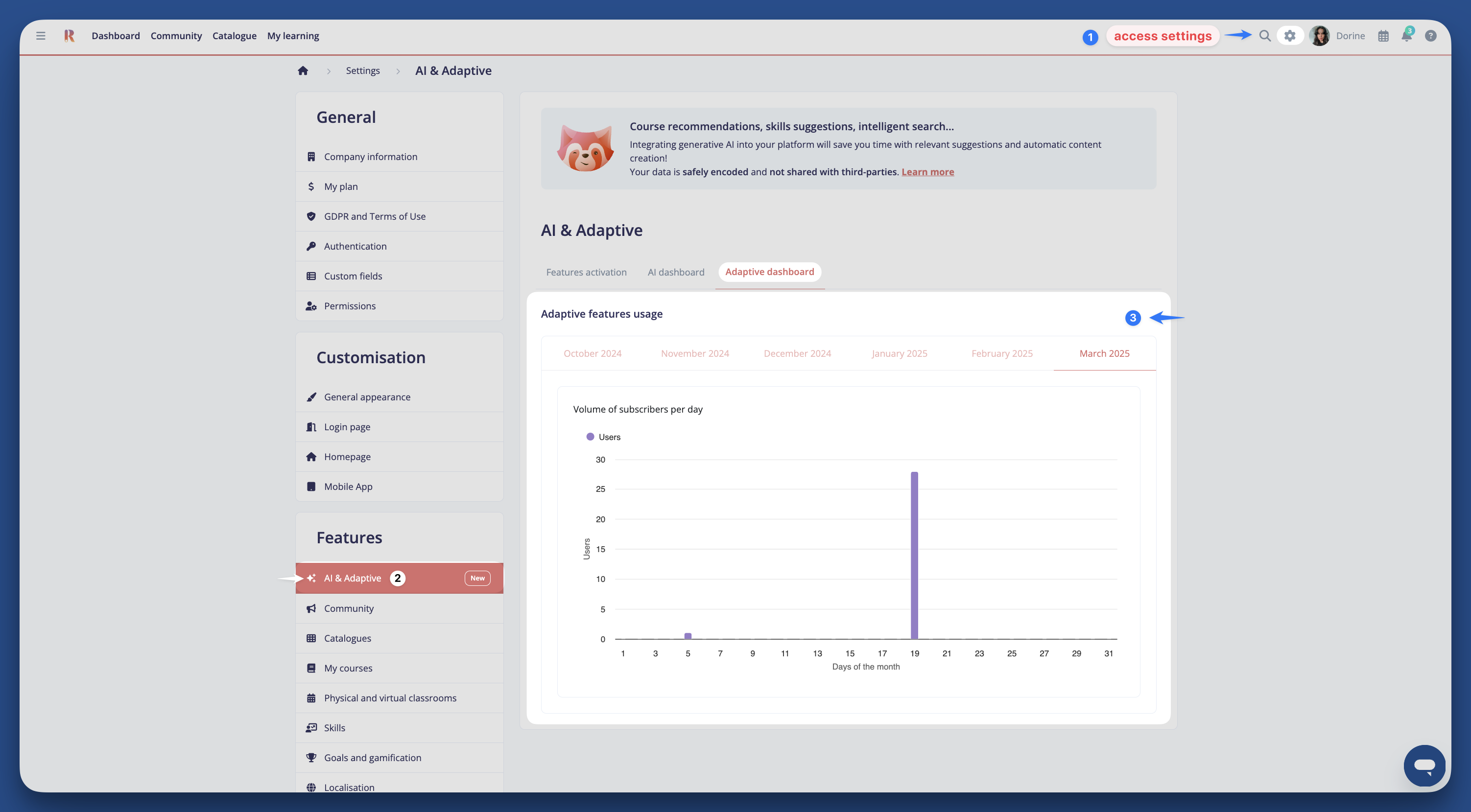Screen dimensions: 1471x812
Task: Open the hamburger navigation menu
Action: click(x=40, y=35)
